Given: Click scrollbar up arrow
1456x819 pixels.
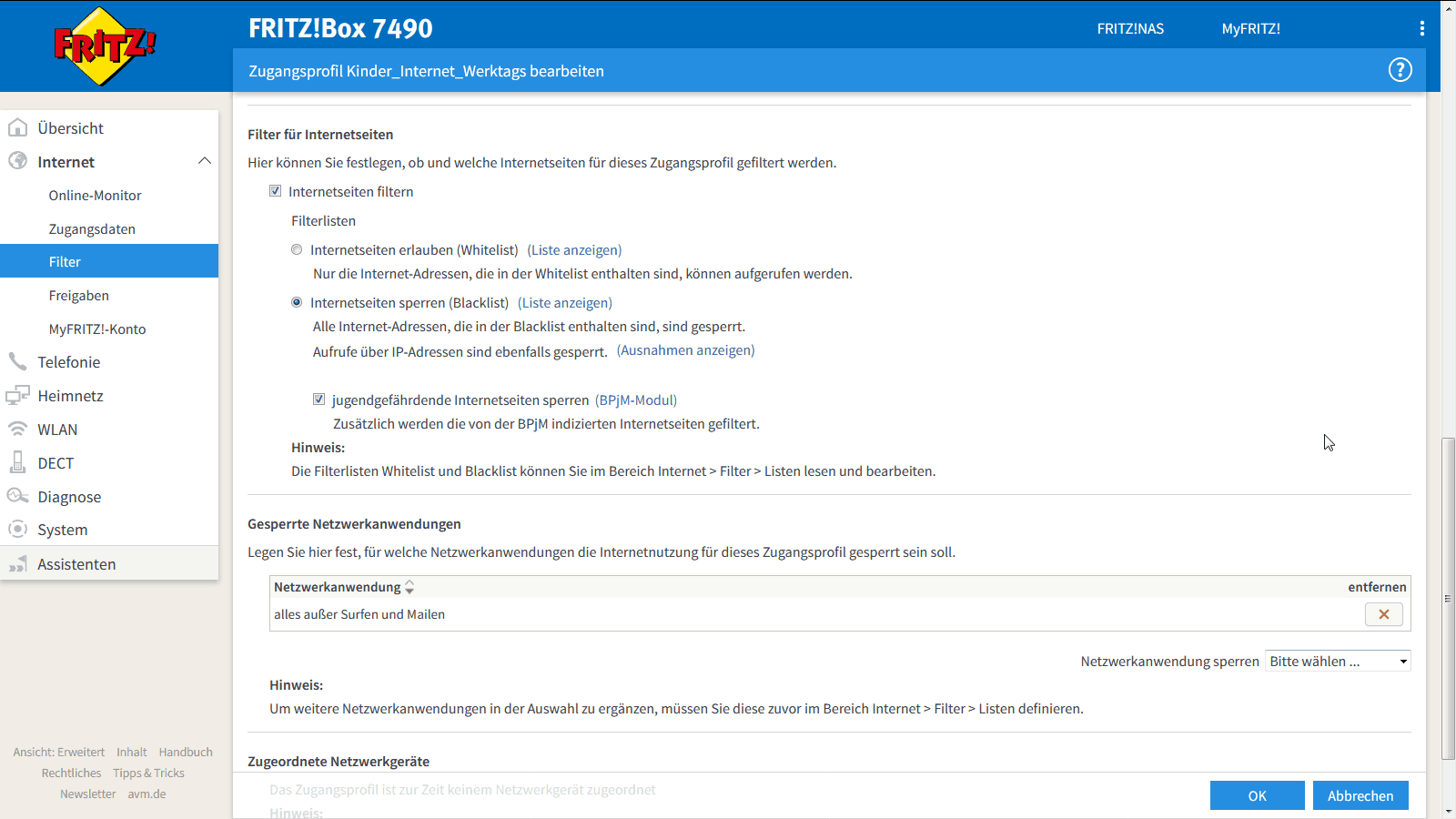Looking at the screenshot, I should click(1448, 7).
